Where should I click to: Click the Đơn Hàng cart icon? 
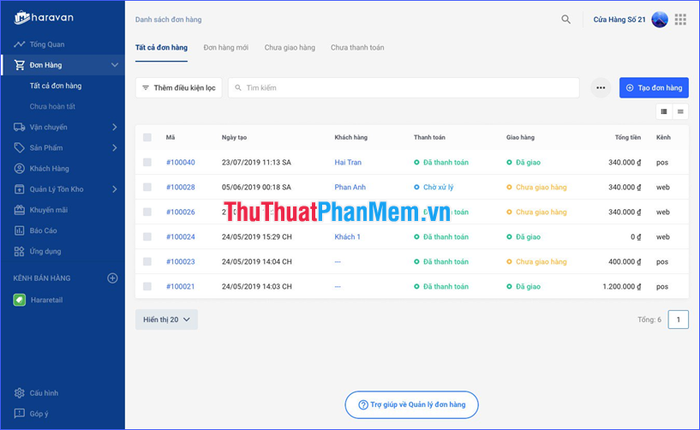[19, 65]
